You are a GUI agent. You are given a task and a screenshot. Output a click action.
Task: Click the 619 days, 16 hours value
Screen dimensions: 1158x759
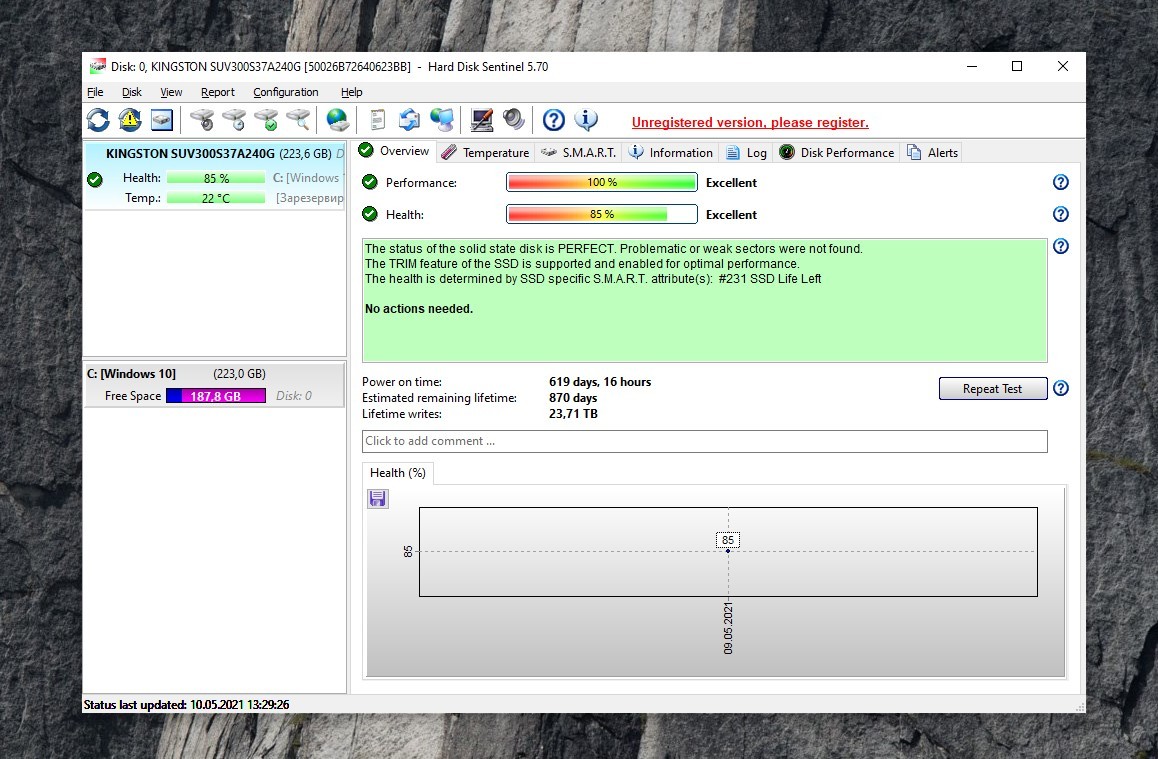[600, 382]
